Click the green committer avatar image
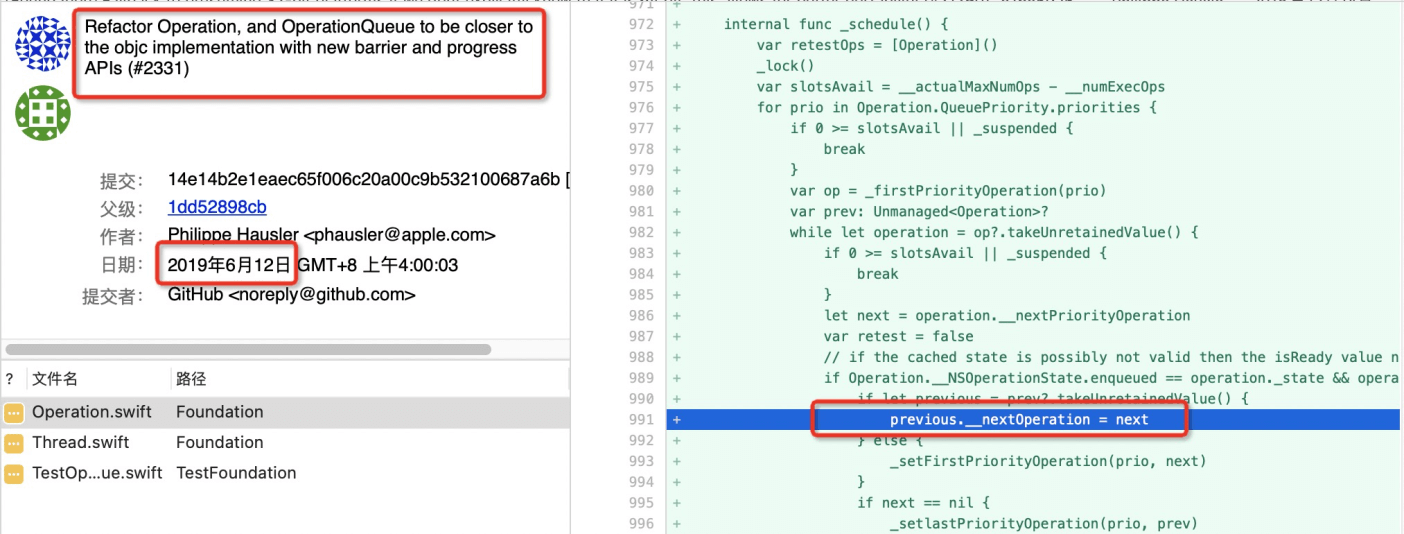 click(x=42, y=113)
